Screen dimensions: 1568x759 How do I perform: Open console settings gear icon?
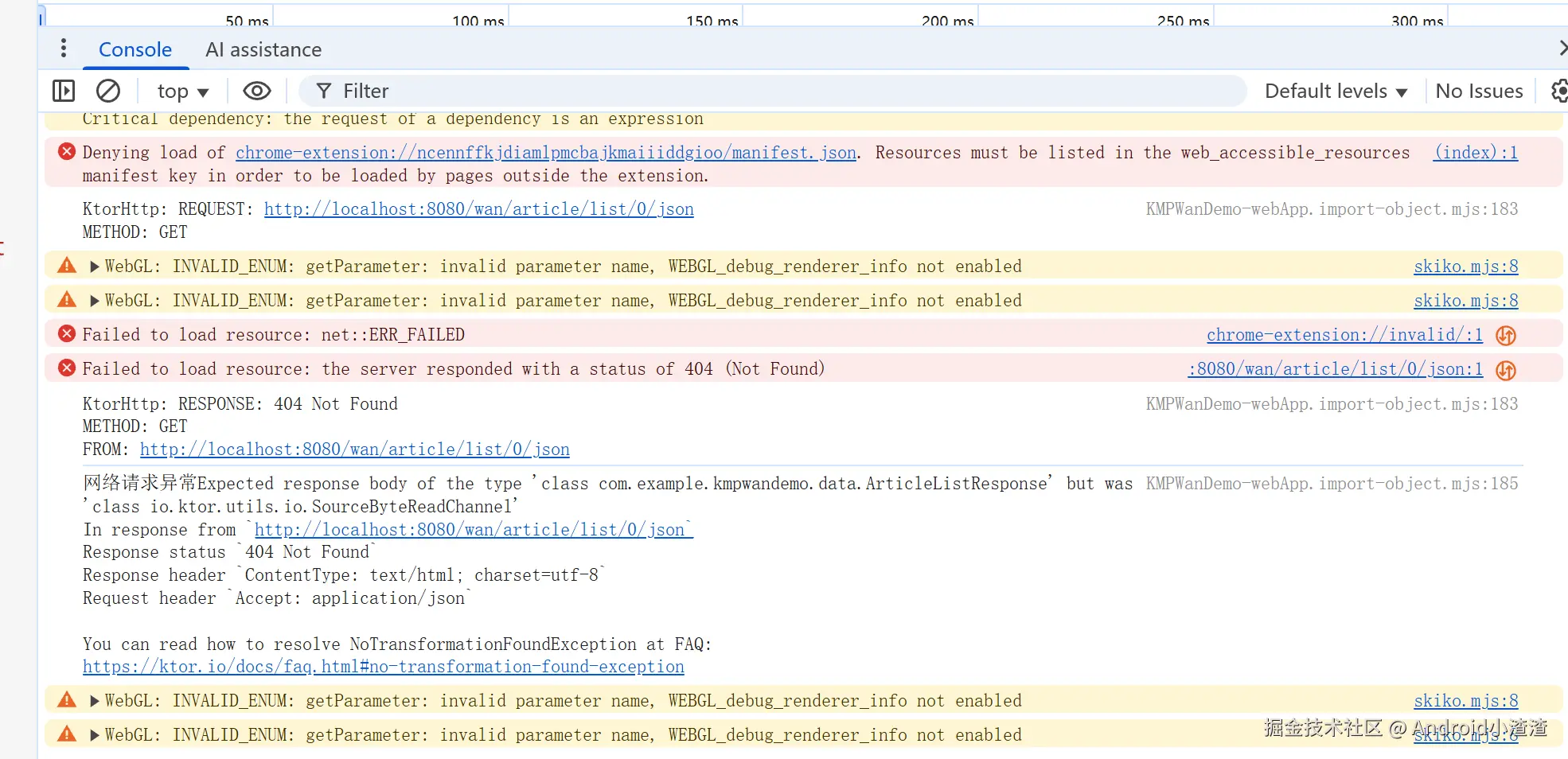pos(1560,91)
